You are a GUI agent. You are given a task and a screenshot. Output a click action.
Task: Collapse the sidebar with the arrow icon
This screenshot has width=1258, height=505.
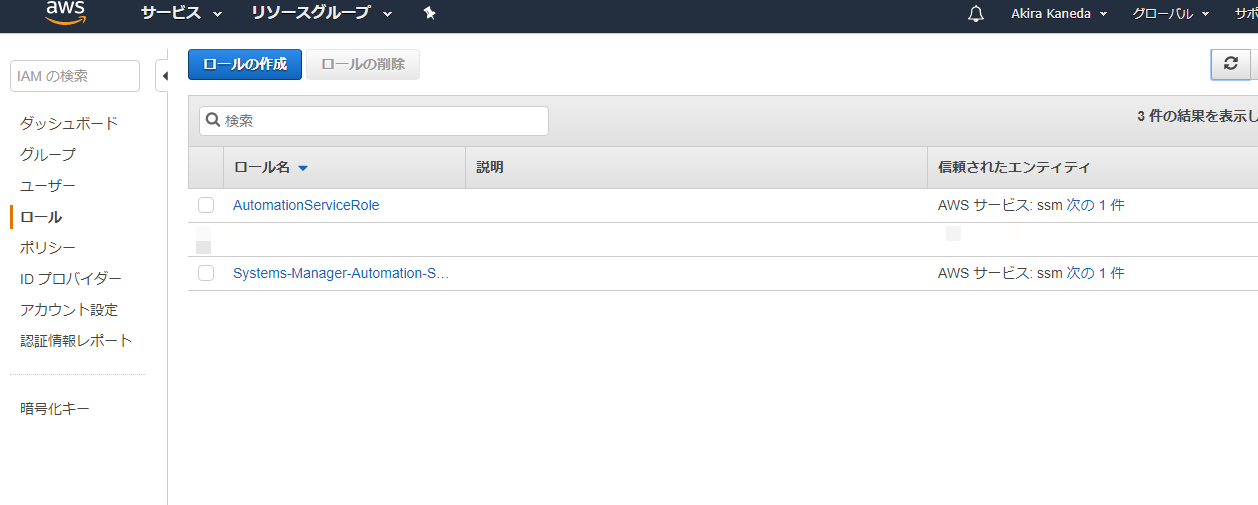coord(163,76)
